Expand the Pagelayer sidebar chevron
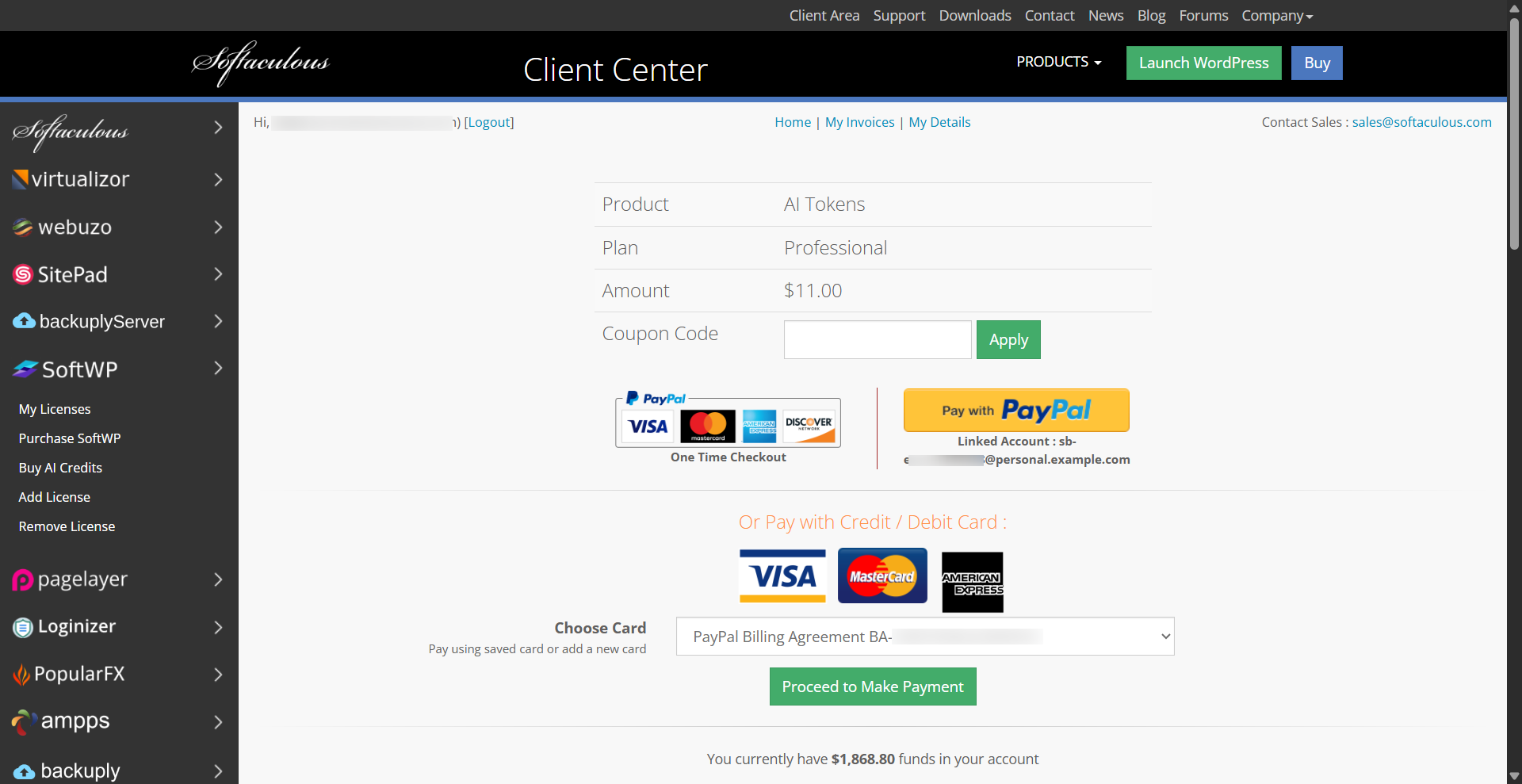Viewport: 1522px width, 784px height. tap(218, 579)
